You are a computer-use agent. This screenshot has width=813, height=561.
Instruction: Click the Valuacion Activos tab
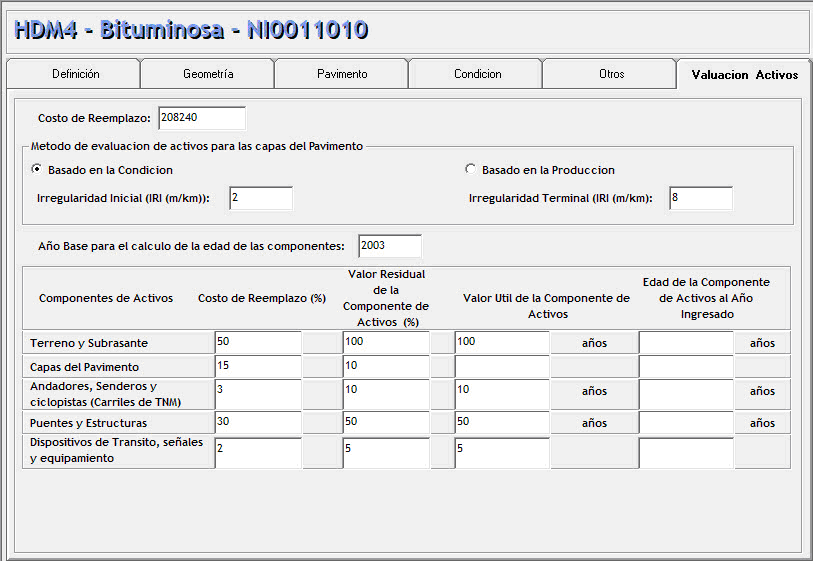[744, 75]
